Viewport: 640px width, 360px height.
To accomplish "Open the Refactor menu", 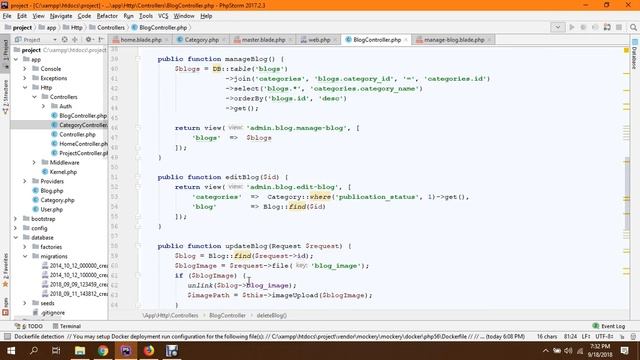I will (x=107, y=16).
